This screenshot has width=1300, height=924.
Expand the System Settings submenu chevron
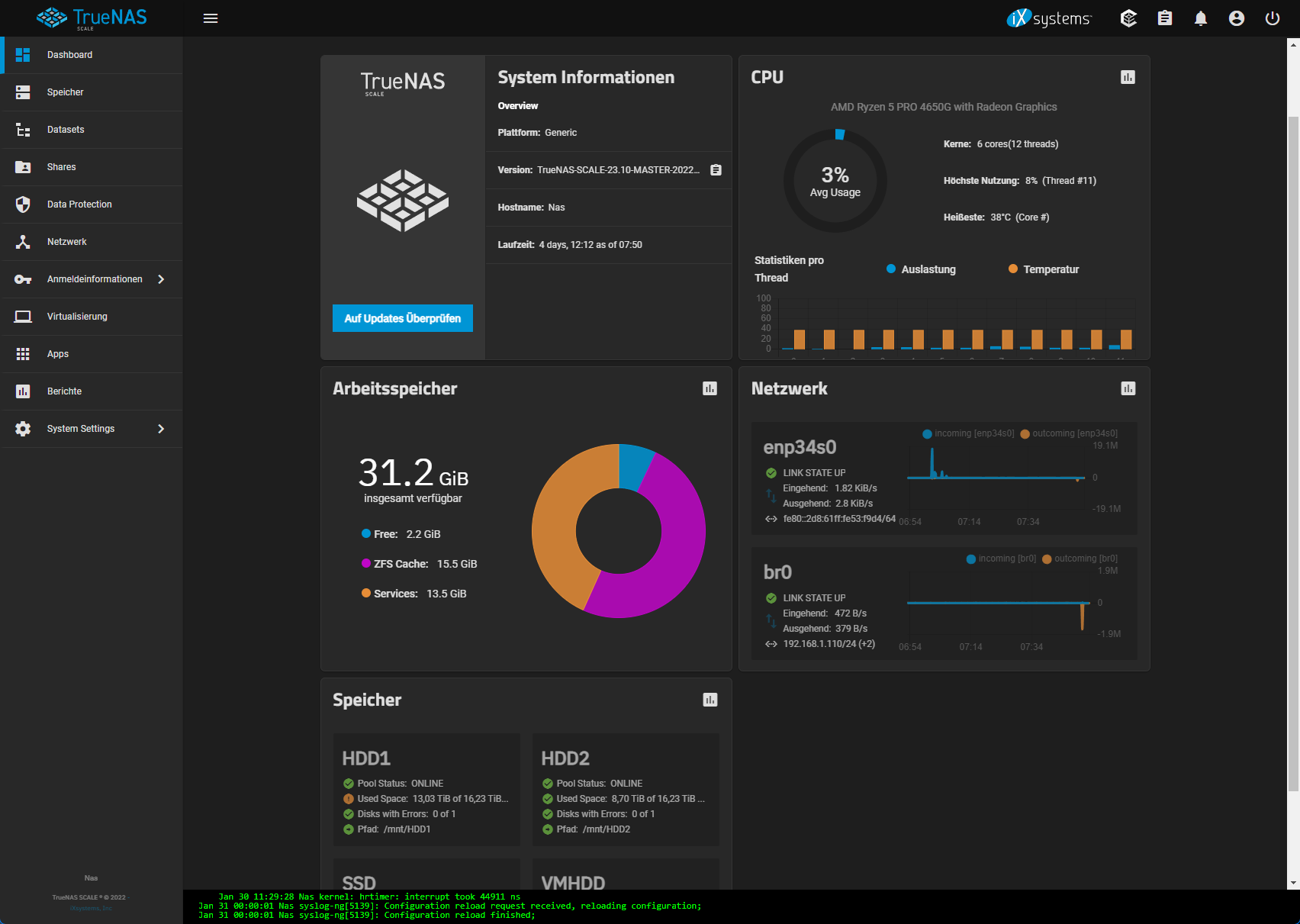[161, 429]
